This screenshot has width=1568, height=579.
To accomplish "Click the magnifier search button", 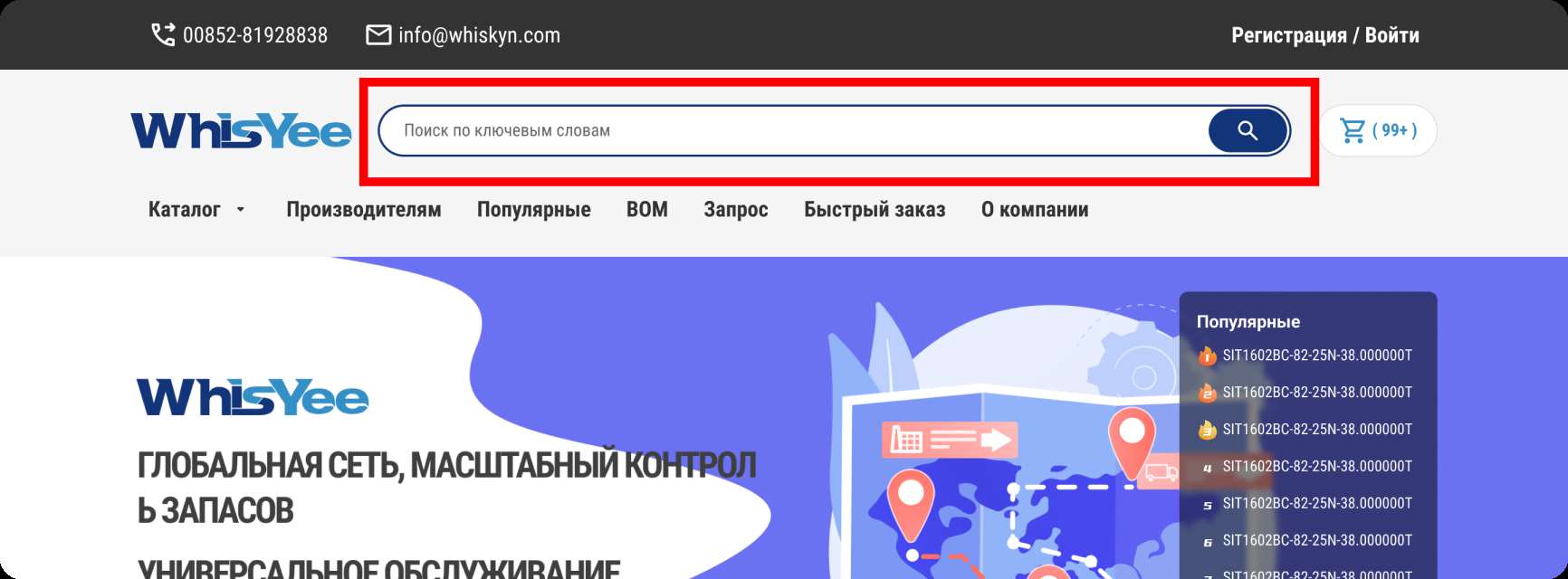I will tap(1248, 130).
